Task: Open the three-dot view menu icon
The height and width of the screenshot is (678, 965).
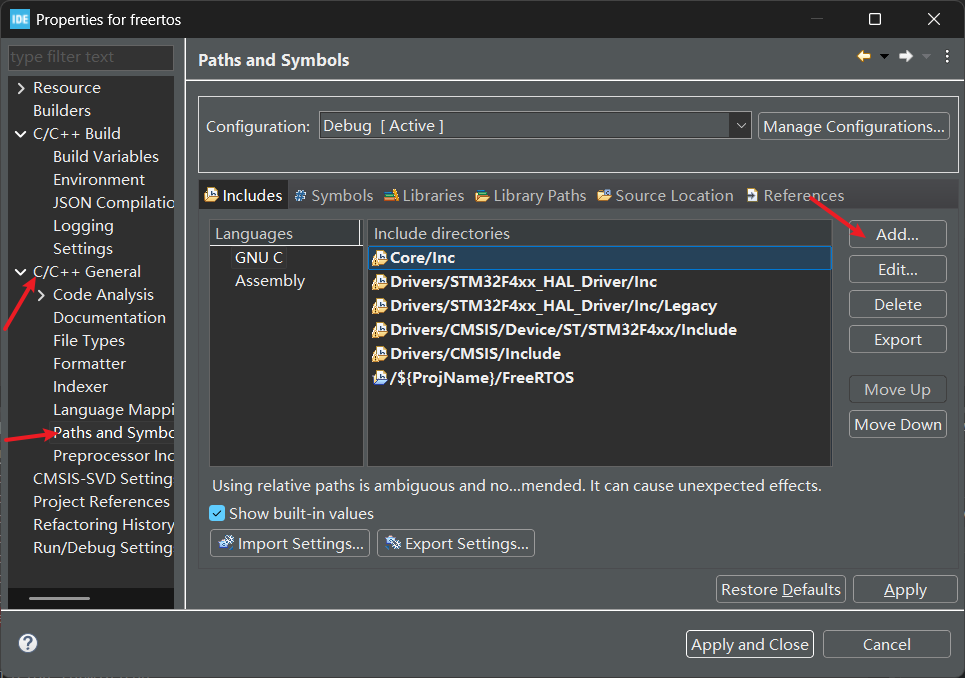Action: tap(947, 57)
